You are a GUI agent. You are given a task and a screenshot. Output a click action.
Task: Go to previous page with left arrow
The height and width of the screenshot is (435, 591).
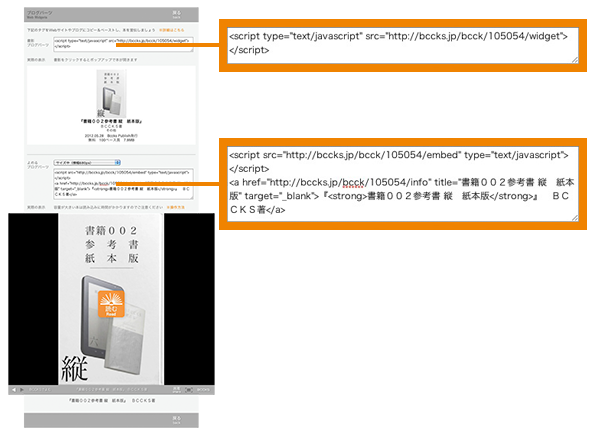(x=14, y=390)
